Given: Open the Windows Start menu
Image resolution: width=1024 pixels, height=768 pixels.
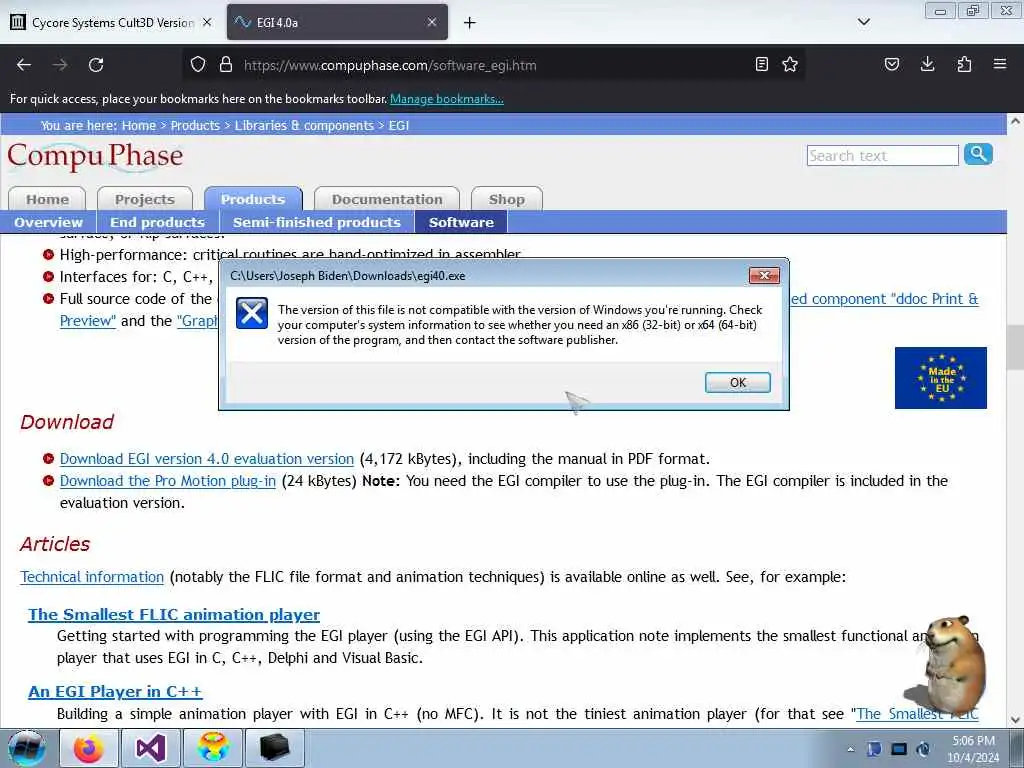Looking at the screenshot, I should [27, 748].
